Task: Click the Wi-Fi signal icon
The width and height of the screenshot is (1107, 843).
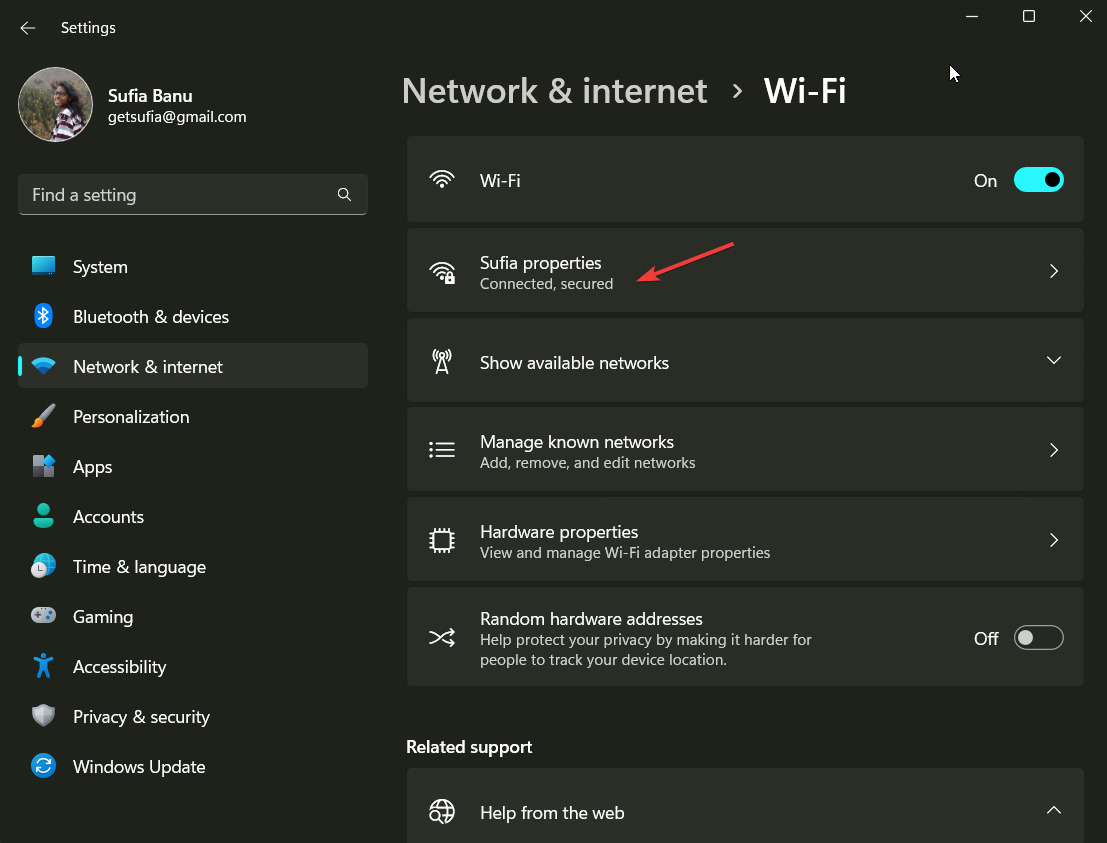Action: 442,180
